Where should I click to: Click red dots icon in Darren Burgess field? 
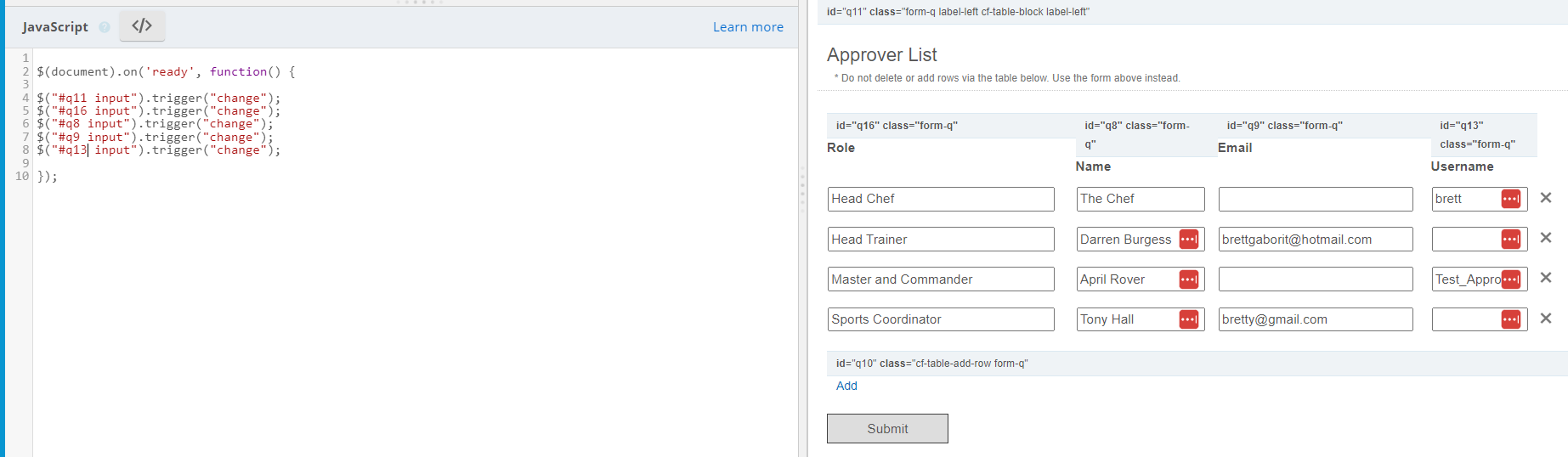[1188, 240]
